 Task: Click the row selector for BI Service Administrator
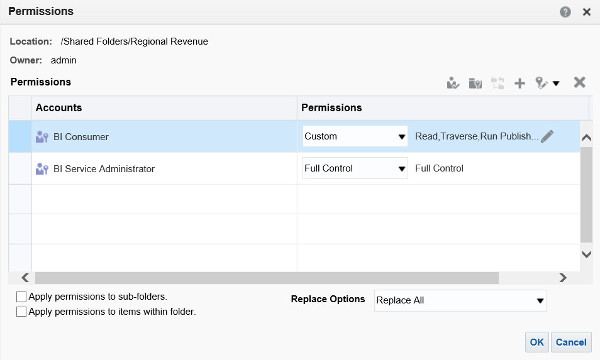(20, 168)
